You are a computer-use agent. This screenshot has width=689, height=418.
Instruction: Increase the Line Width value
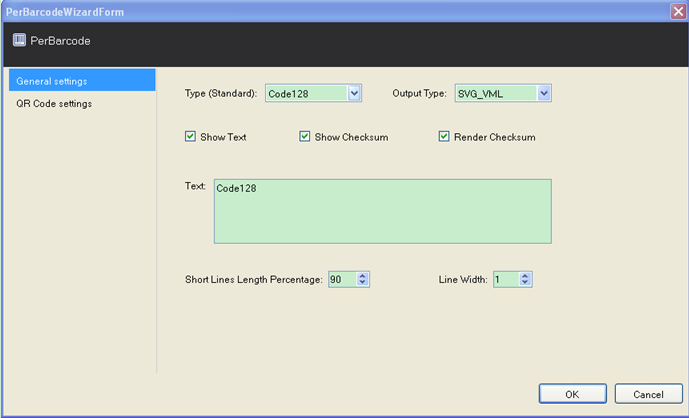[x=525, y=276]
